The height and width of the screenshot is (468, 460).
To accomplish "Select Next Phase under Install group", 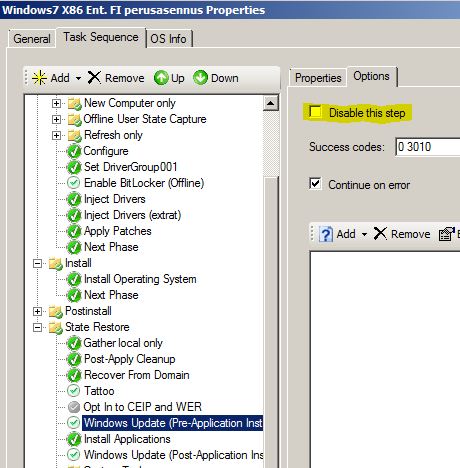I will click(x=111, y=295).
